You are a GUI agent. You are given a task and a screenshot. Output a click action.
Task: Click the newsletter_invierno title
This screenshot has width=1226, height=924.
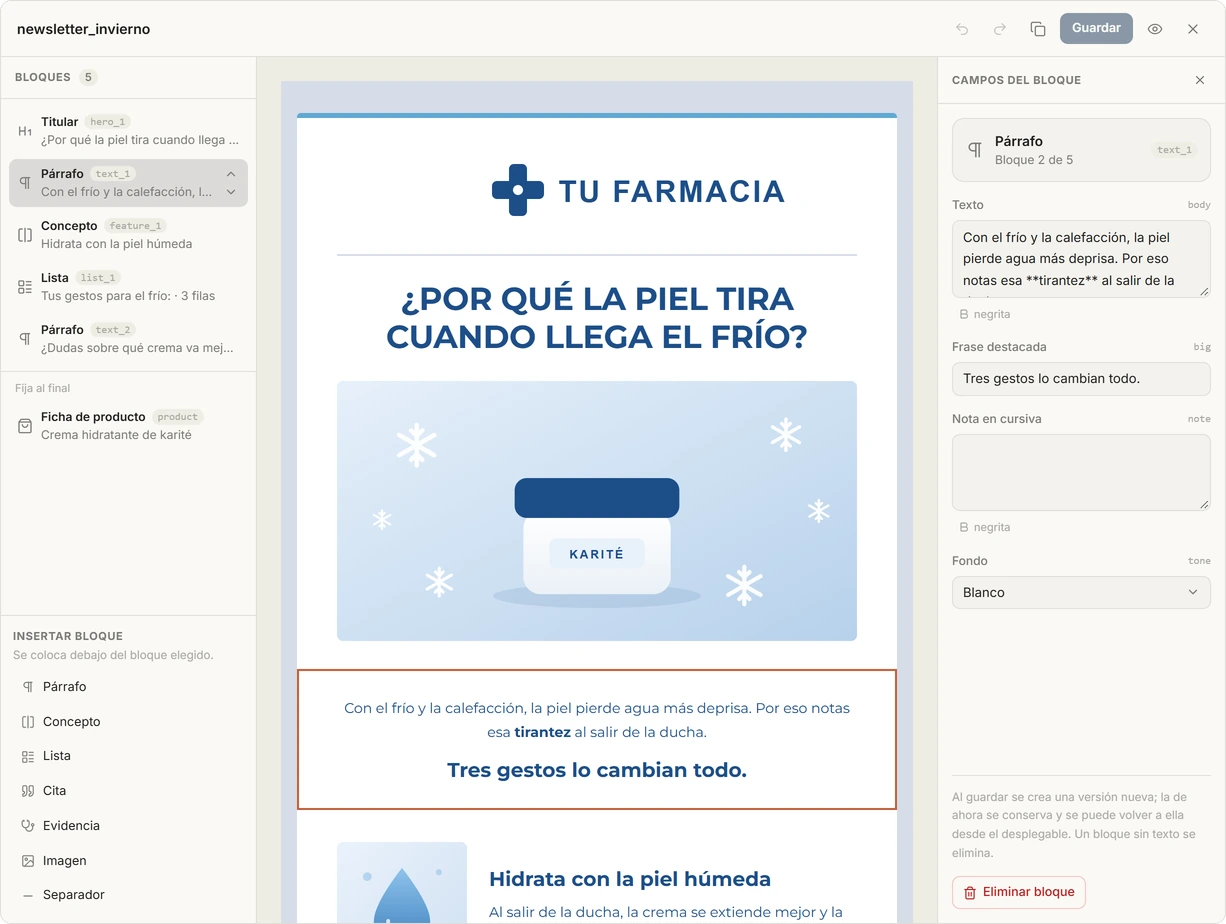coord(84,29)
